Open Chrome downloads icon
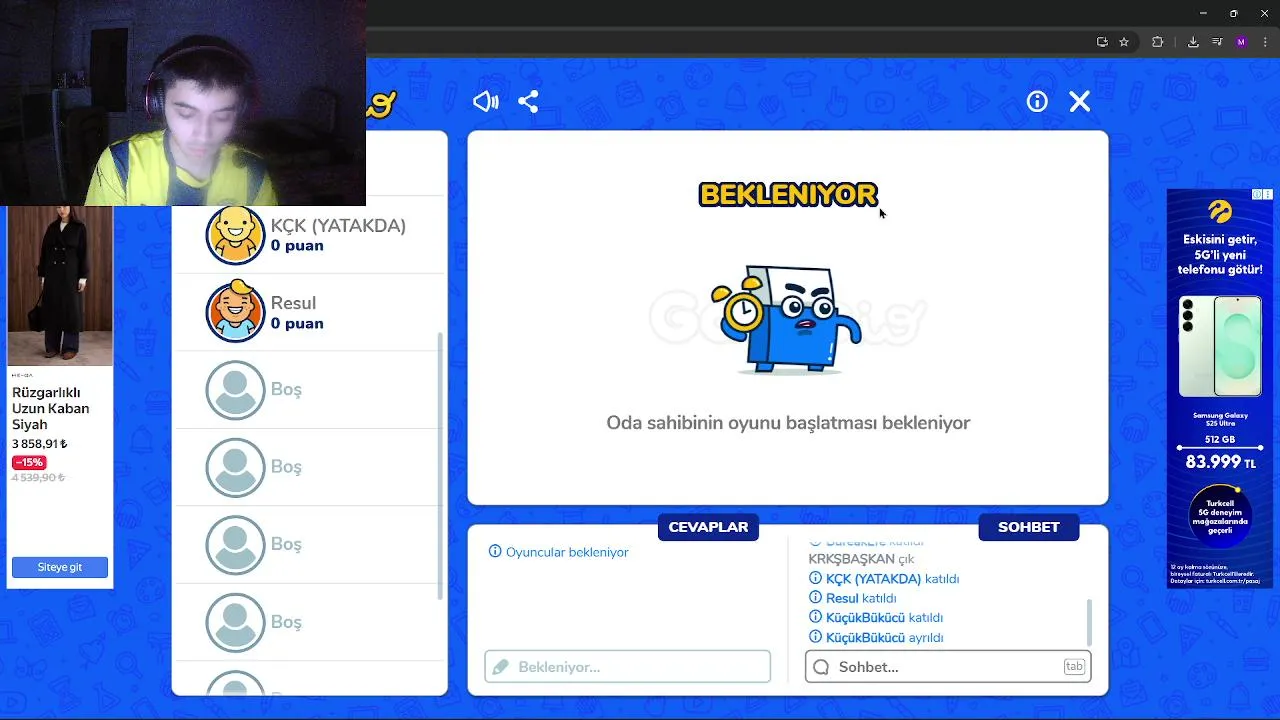The width and height of the screenshot is (1280, 720). (x=1193, y=42)
